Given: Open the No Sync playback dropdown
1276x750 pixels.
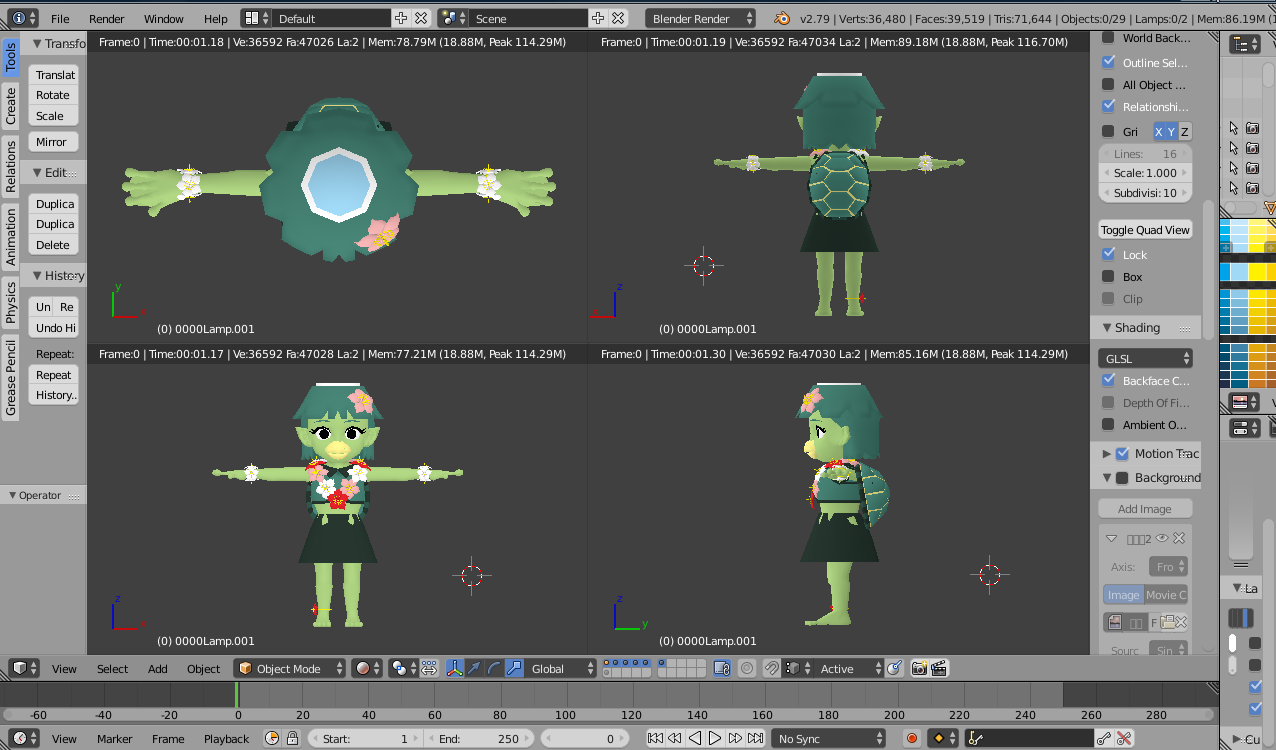Looking at the screenshot, I should pos(829,738).
